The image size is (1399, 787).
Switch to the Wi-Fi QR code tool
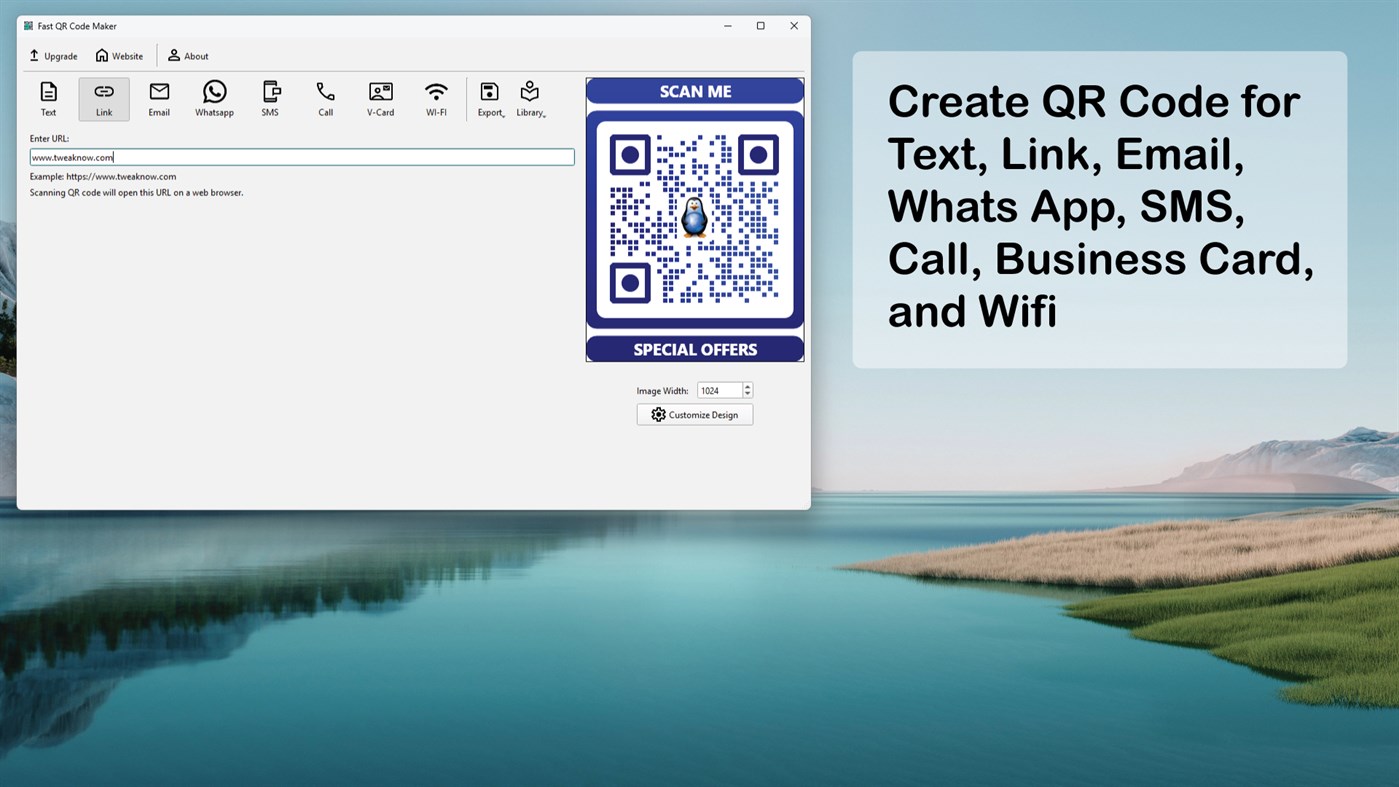(x=436, y=98)
